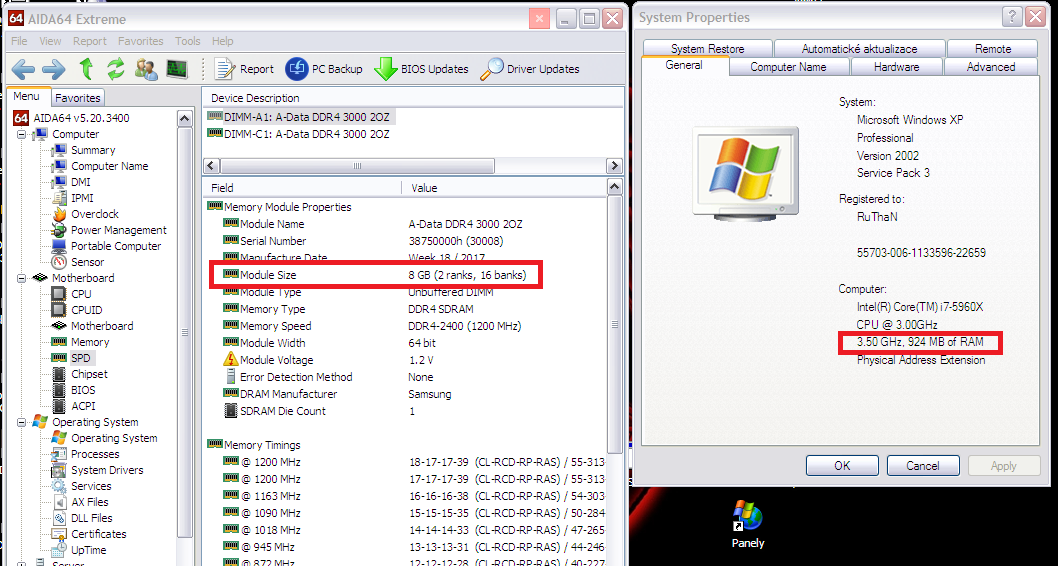Switch to the Favorites tab in AIDA64
This screenshot has height=566, width=1058.
(78, 98)
